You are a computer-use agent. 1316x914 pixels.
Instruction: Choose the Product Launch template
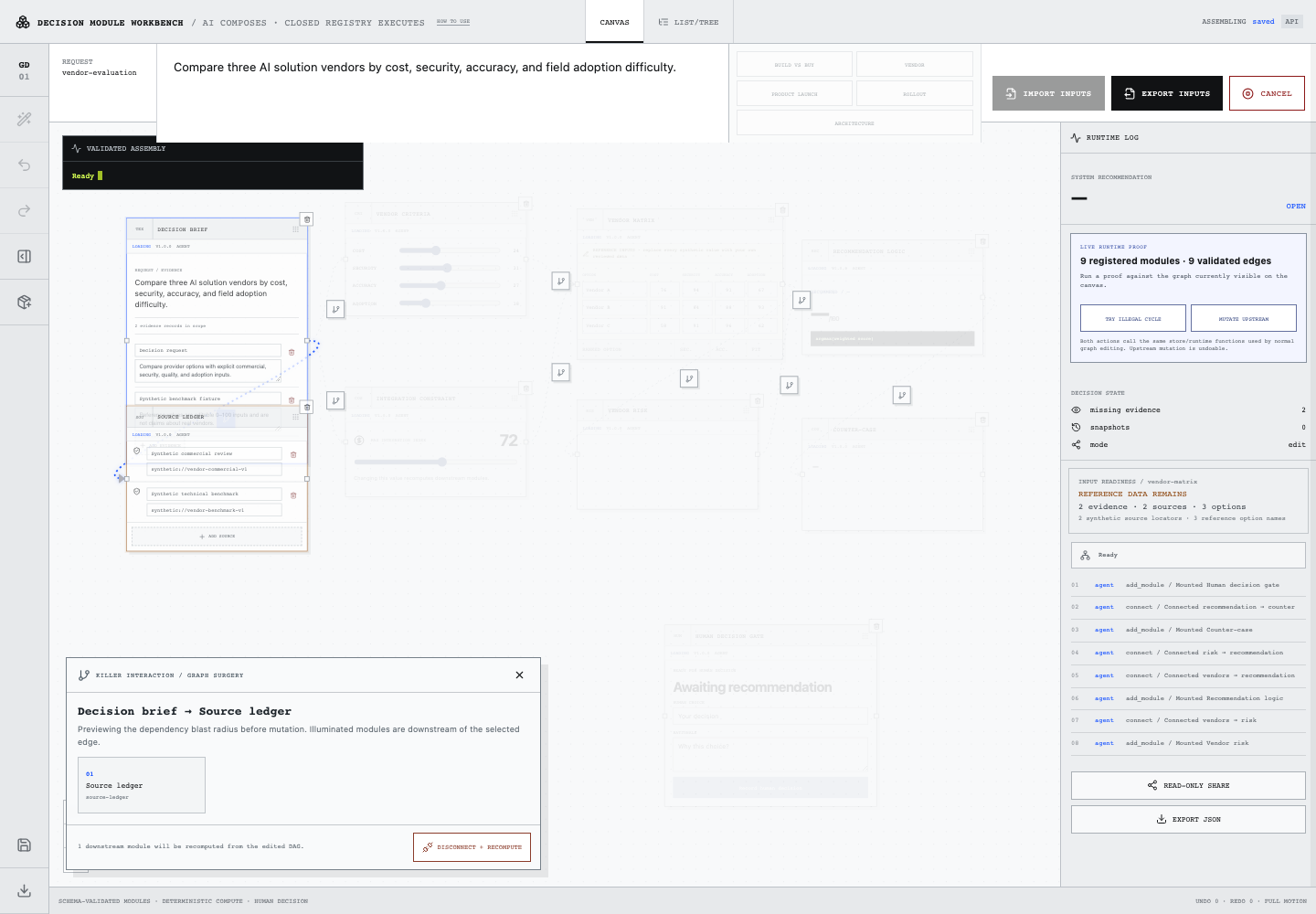coord(794,93)
